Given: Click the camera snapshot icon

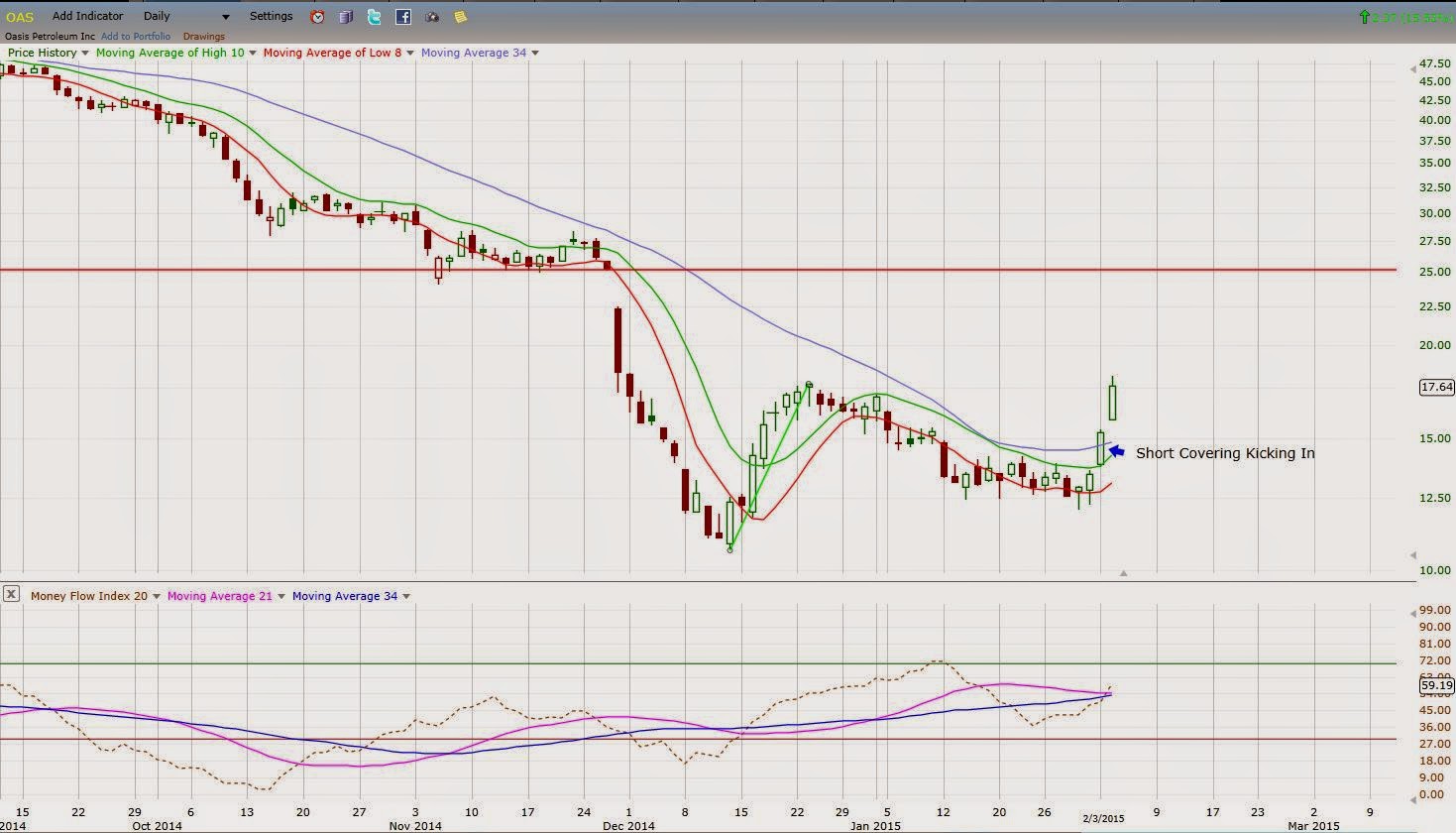Looking at the screenshot, I should (x=432, y=17).
